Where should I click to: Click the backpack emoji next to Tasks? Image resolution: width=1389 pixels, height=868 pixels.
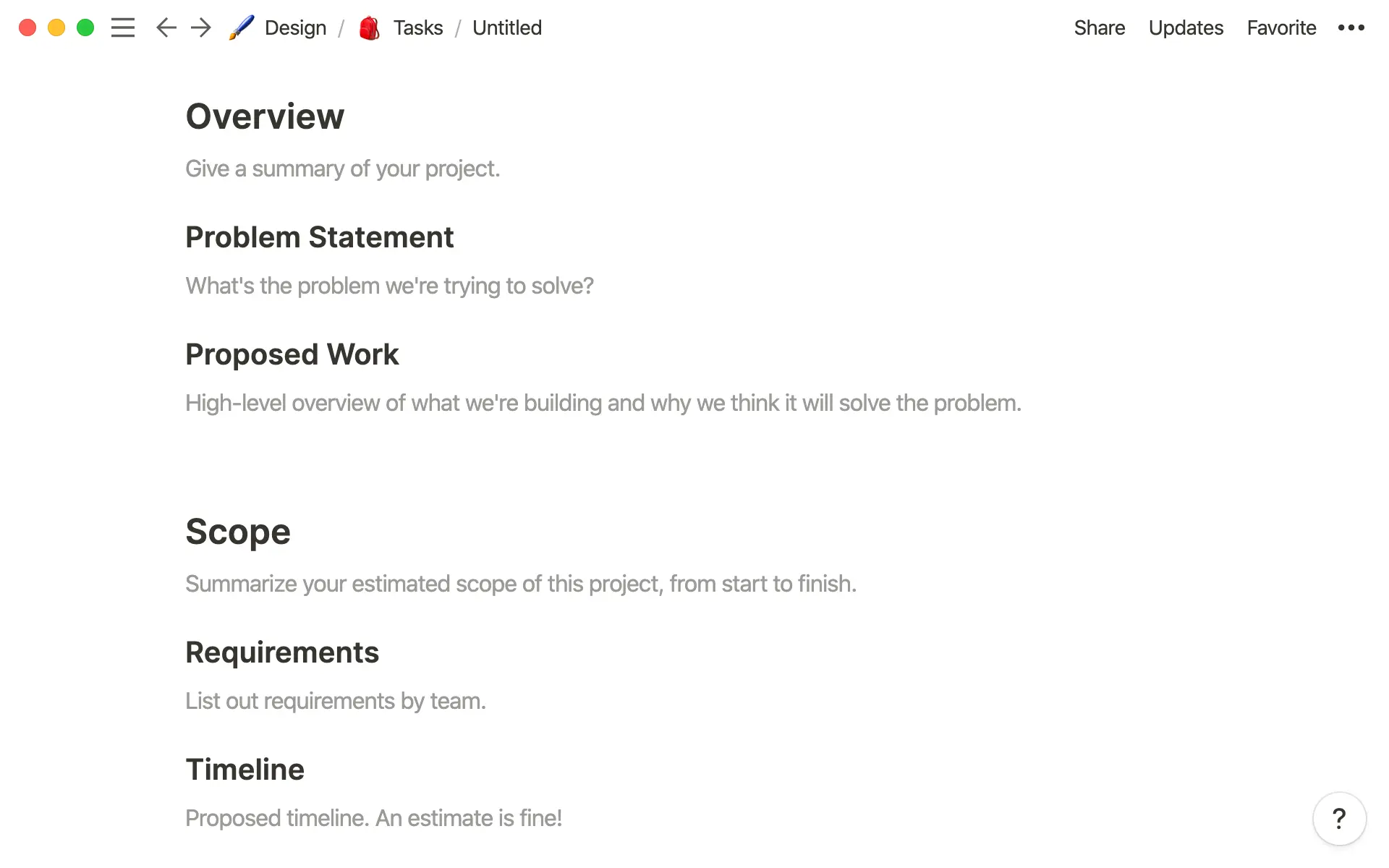[369, 27]
